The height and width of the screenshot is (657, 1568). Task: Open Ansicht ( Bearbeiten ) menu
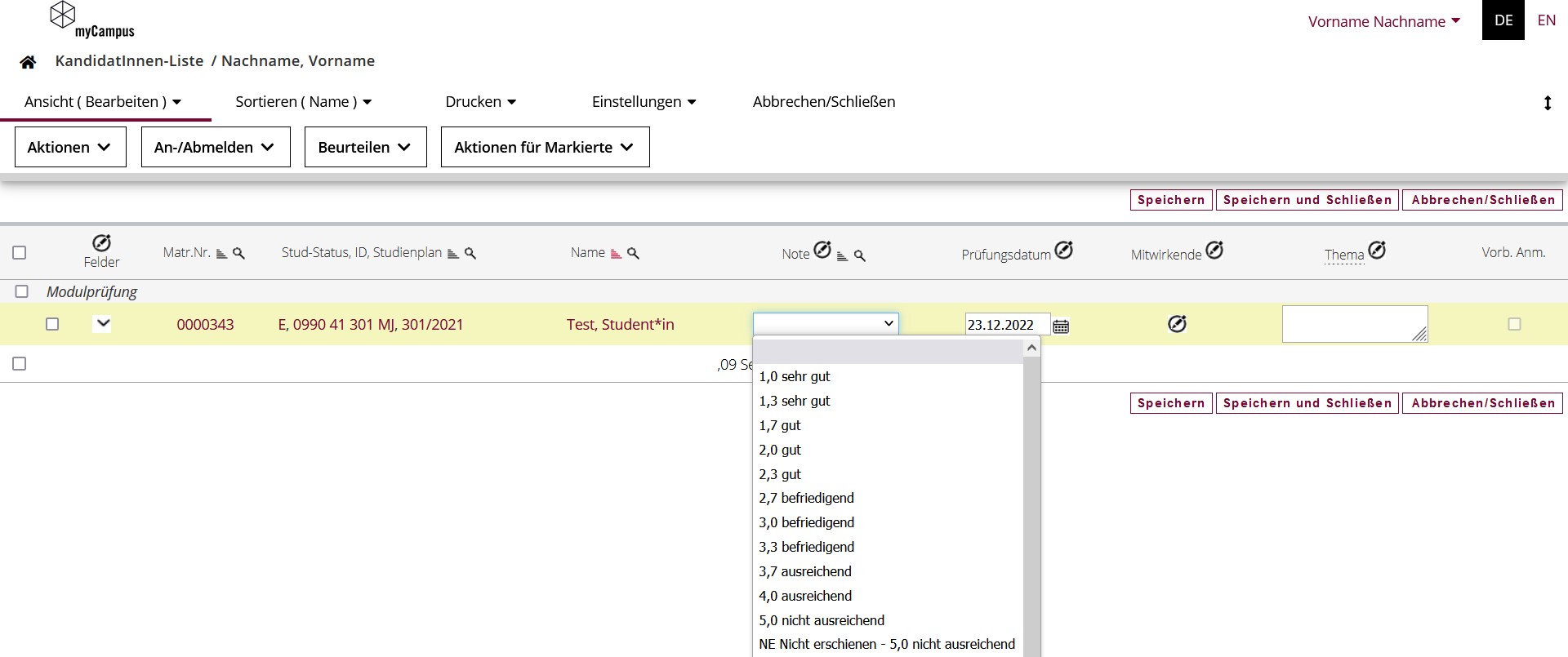click(103, 102)
